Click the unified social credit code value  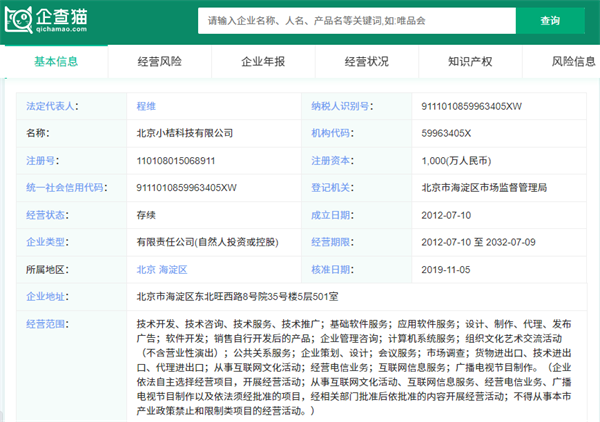(187, 187)
